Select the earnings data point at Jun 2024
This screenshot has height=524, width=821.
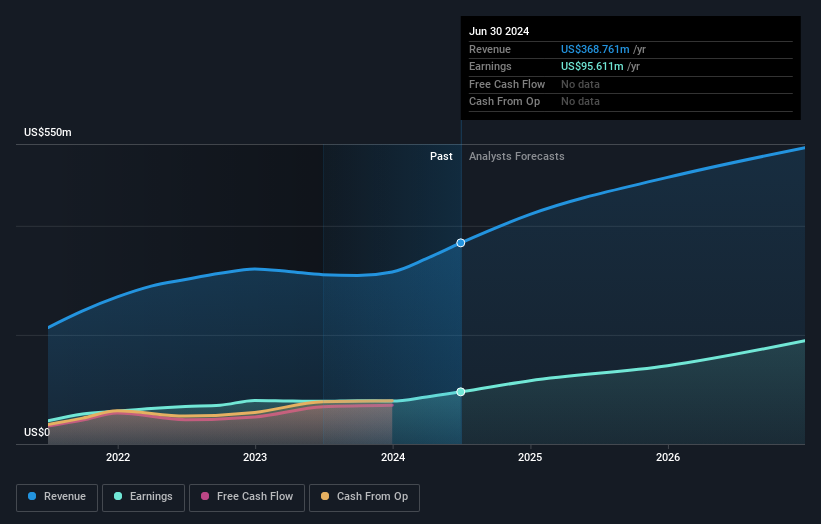tap(461, 392)
